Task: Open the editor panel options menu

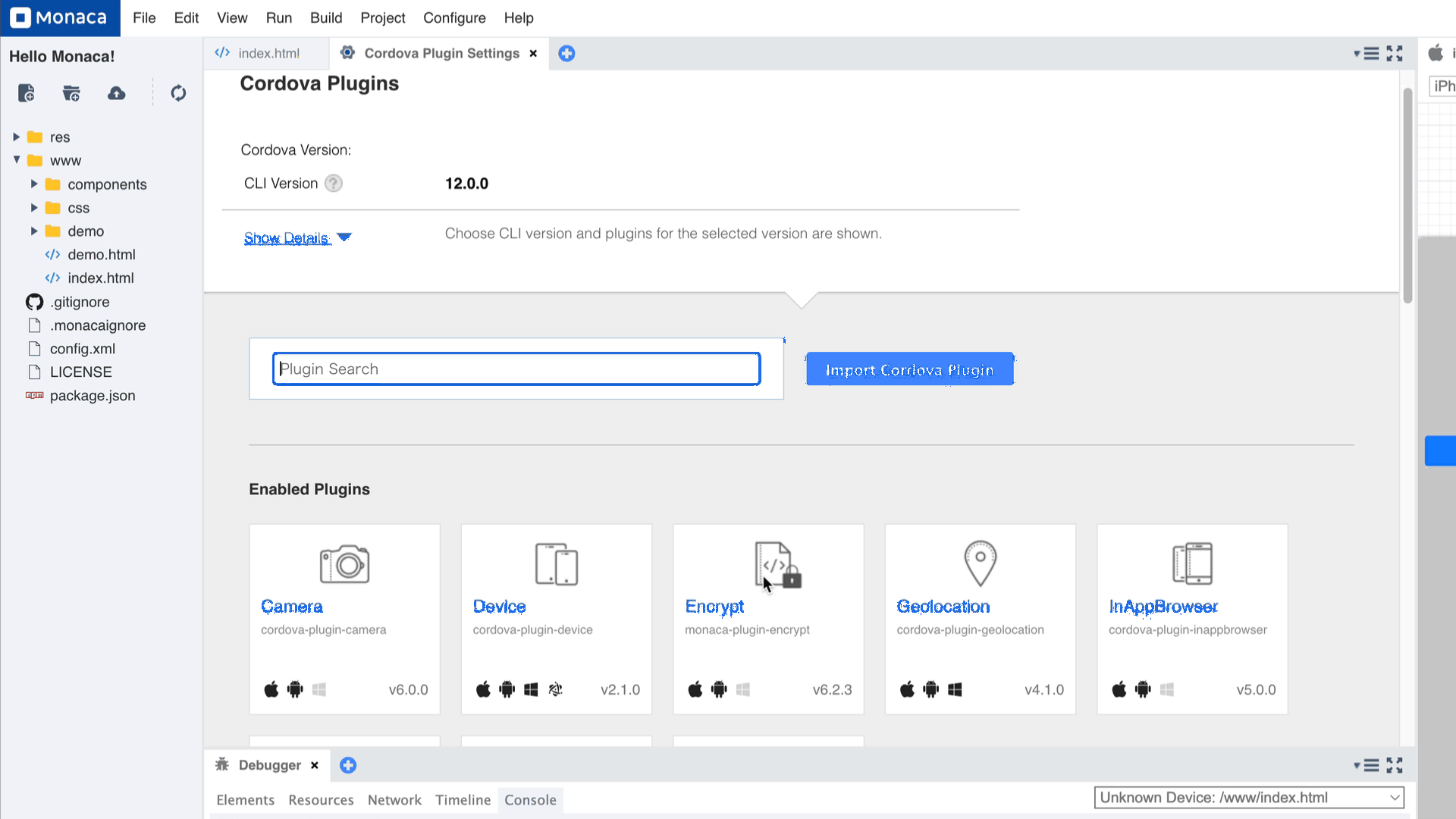Action: click(x=1367, y=53)
